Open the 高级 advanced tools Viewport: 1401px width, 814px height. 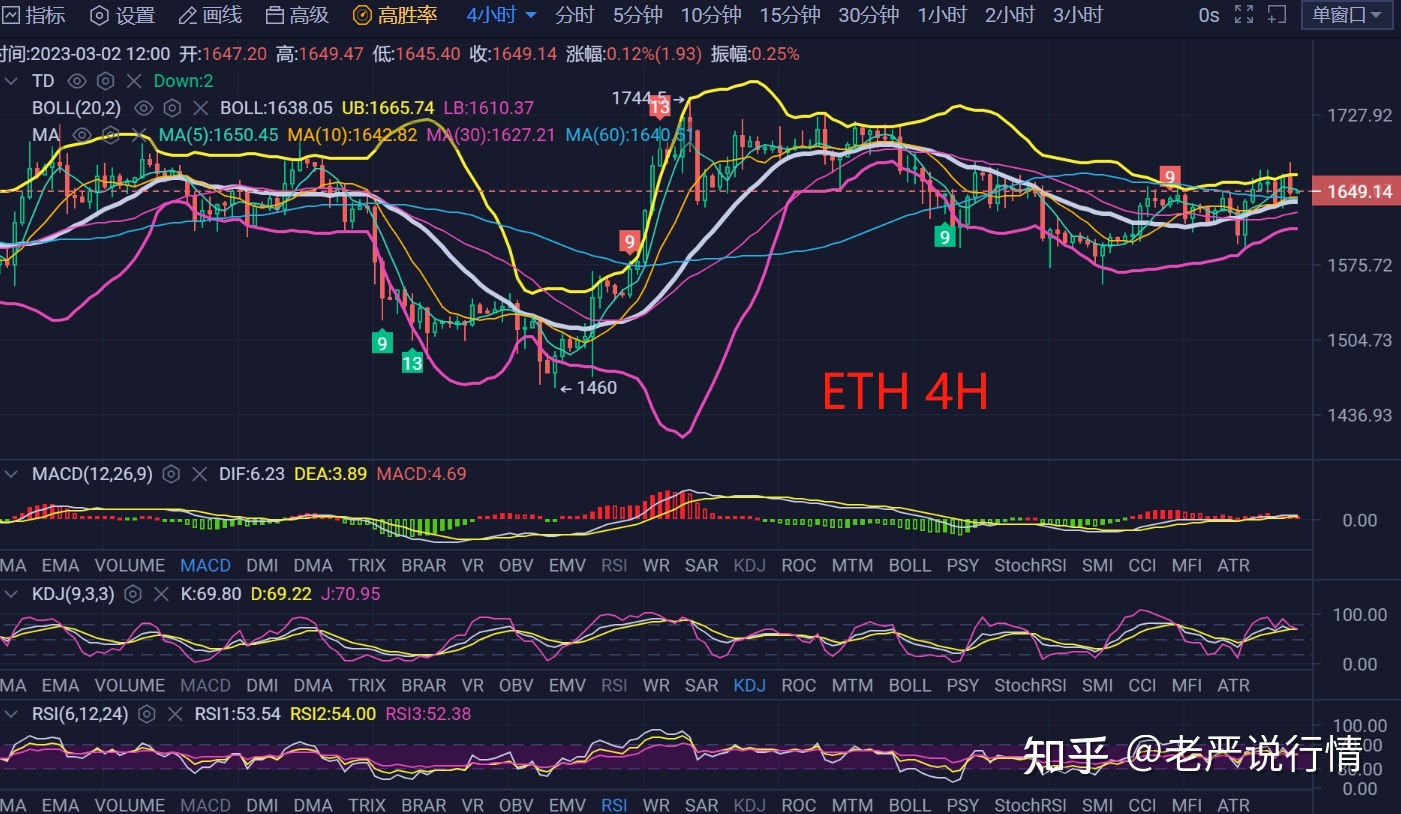[296, 15]
